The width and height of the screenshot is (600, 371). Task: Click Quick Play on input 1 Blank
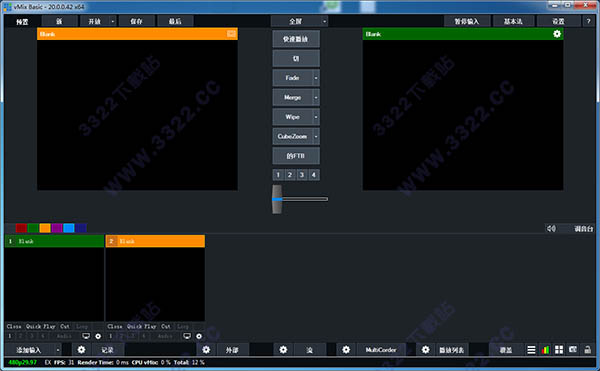(41, 326)
